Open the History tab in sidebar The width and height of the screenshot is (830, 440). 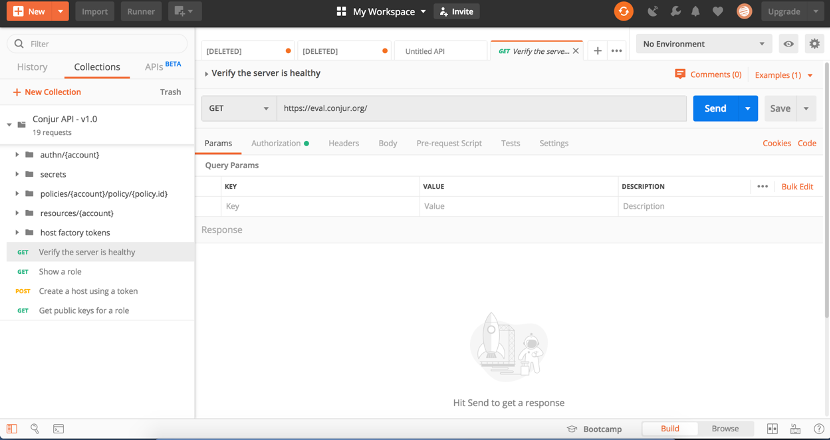pyautogui.click(x=32, y=67)
